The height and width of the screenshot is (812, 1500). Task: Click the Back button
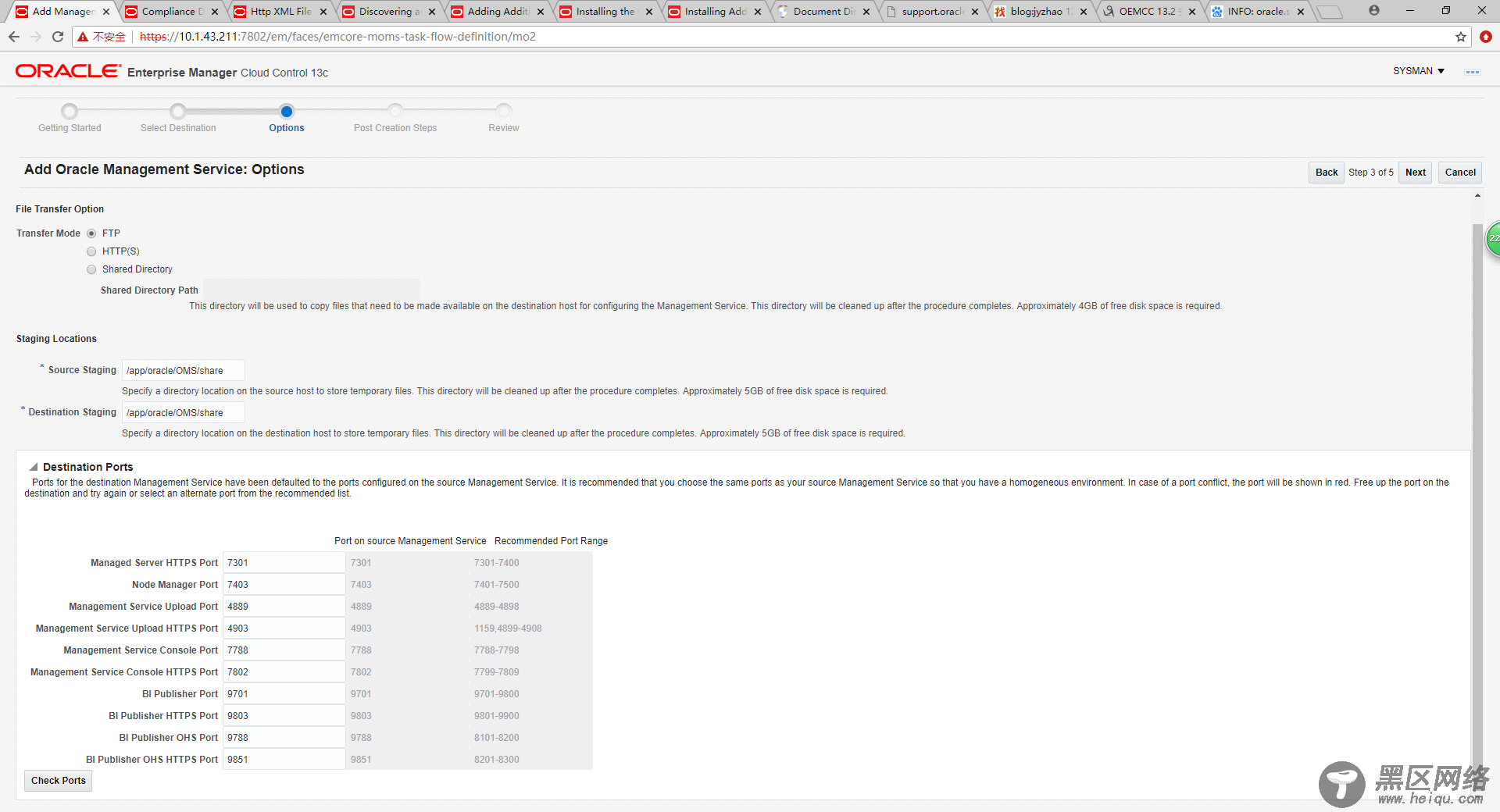1326,173
